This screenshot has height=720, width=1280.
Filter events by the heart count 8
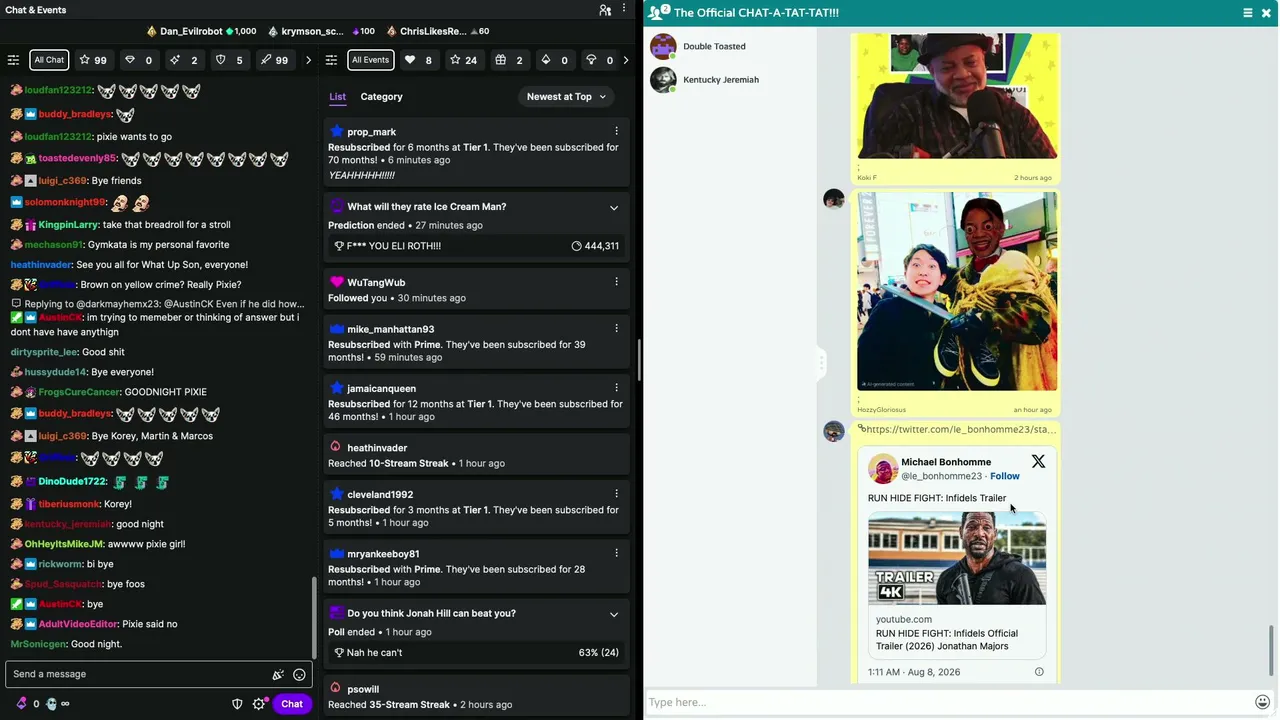pyautogui.click(x=418, y=60)
